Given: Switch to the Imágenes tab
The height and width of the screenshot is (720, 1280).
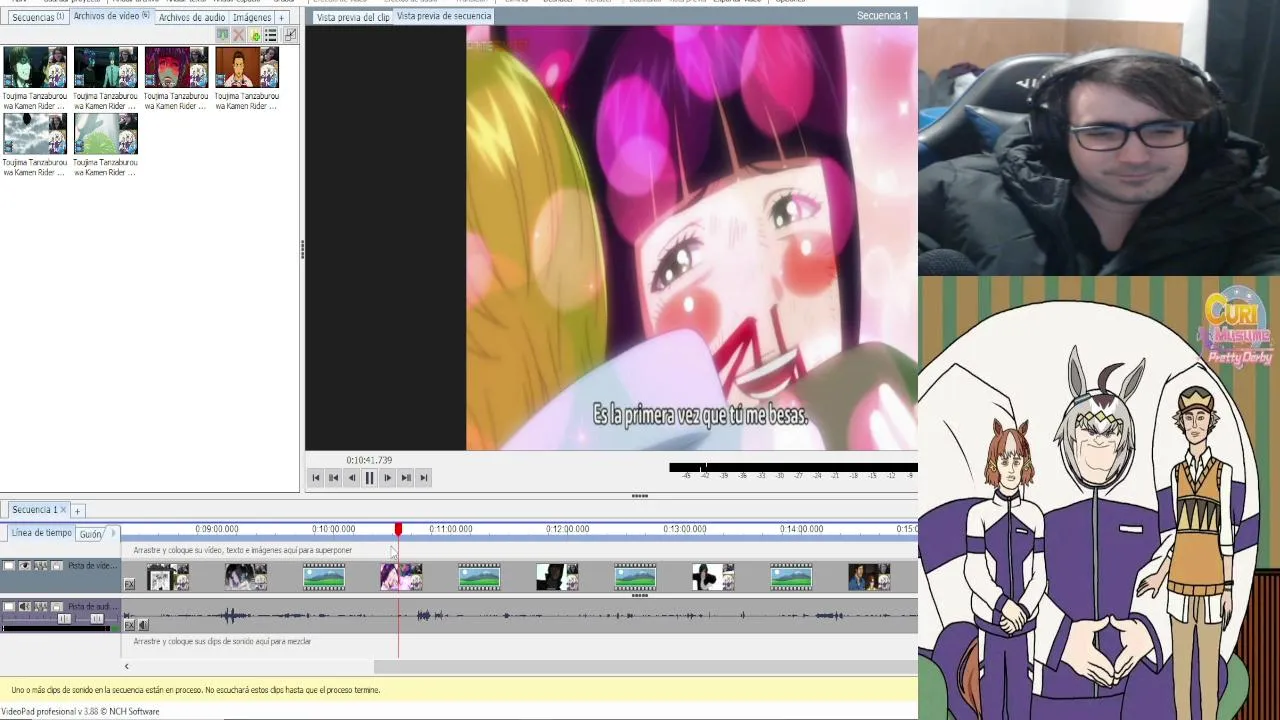Looking at the screenshot, I should (x=251, y=17).
